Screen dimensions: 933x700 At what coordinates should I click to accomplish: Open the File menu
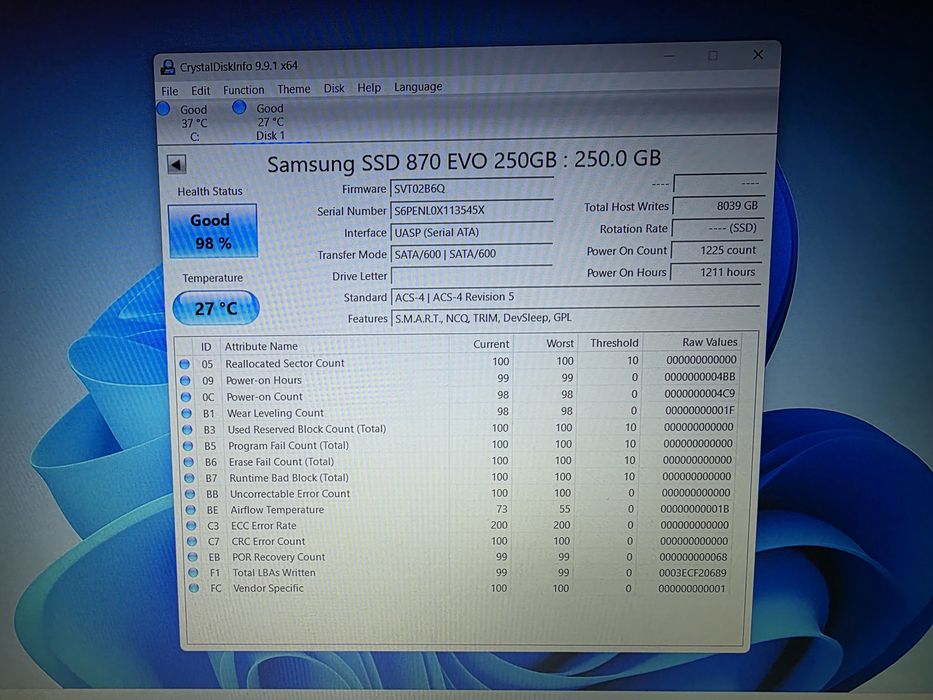pyautogui.click(x=170, y=91)
